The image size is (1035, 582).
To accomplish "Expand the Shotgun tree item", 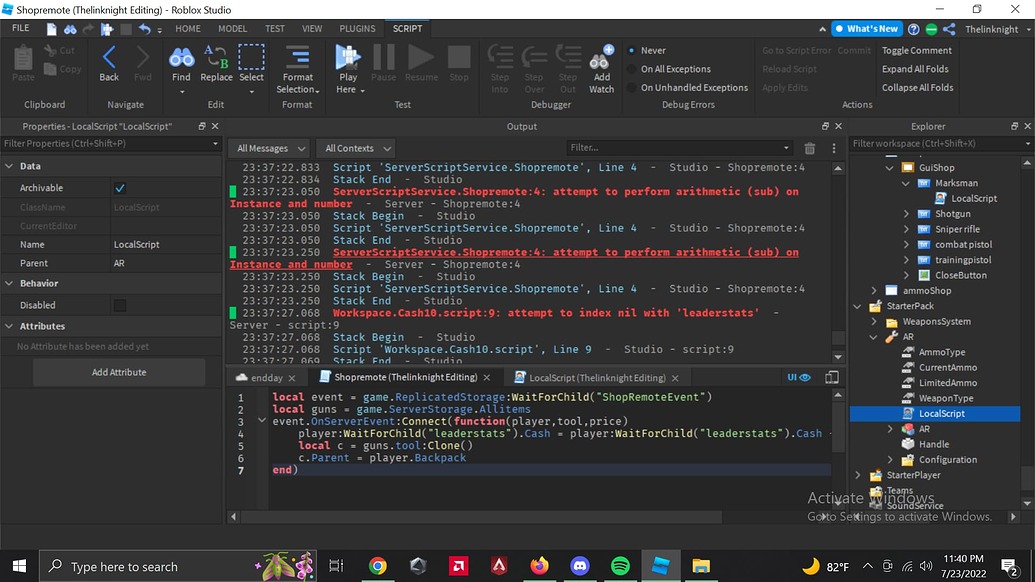I will pos(906,214).
